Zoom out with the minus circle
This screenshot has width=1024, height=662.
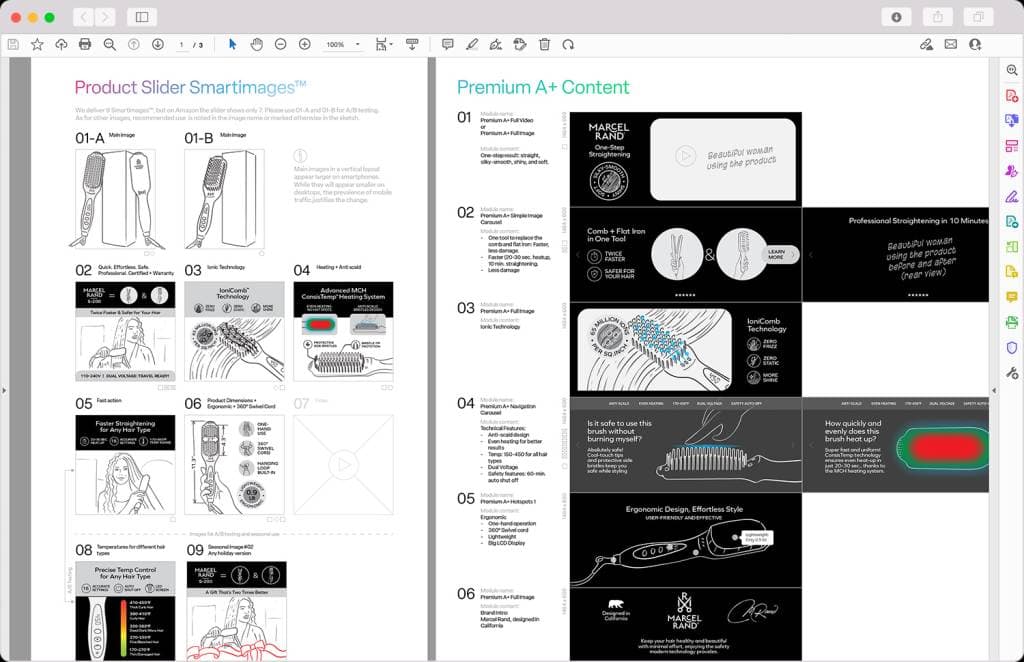tap(281, 44)
